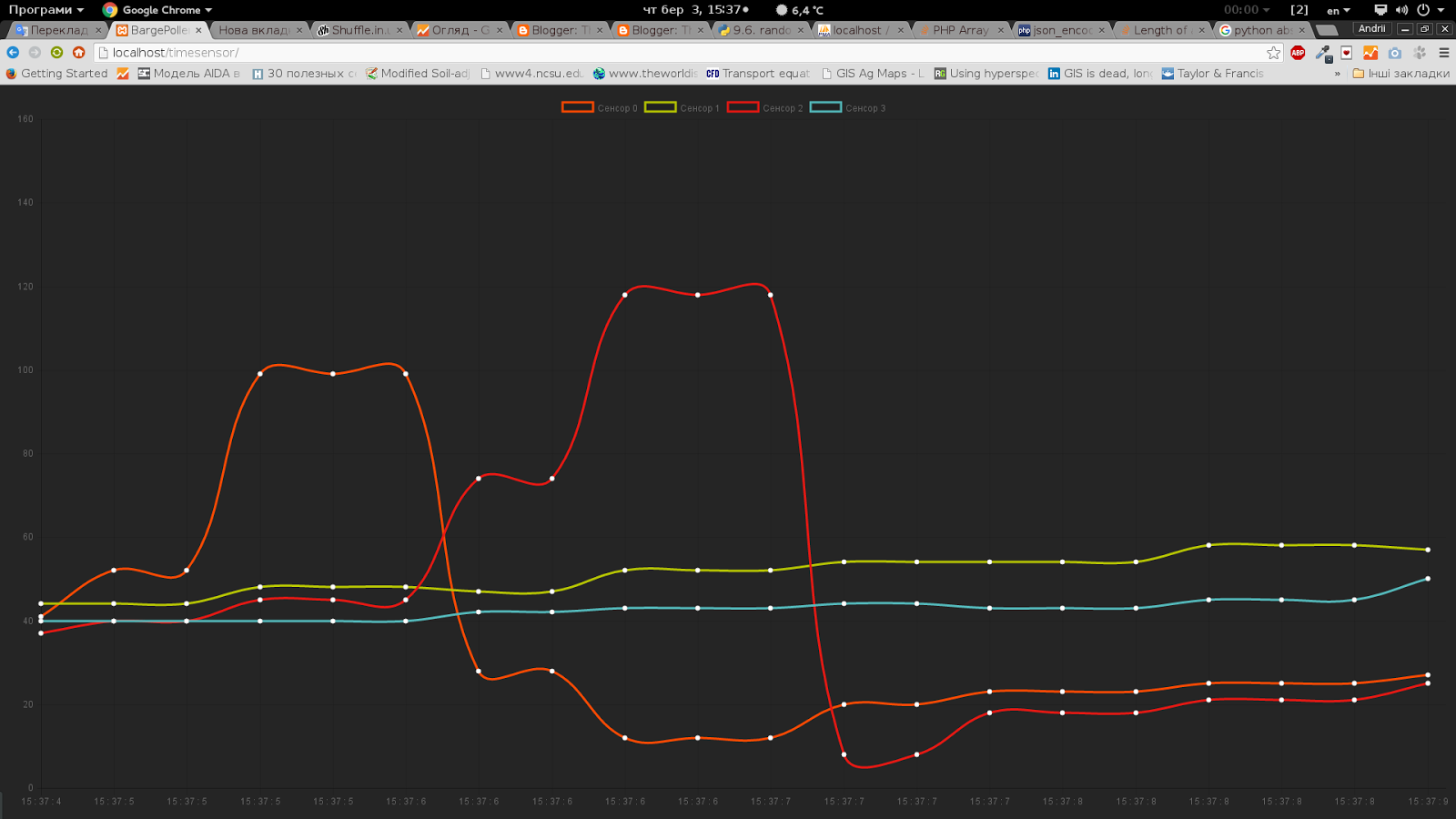Click the volume icon in the top panel
Screen dimensions: 1456x819
point(1401,10)
